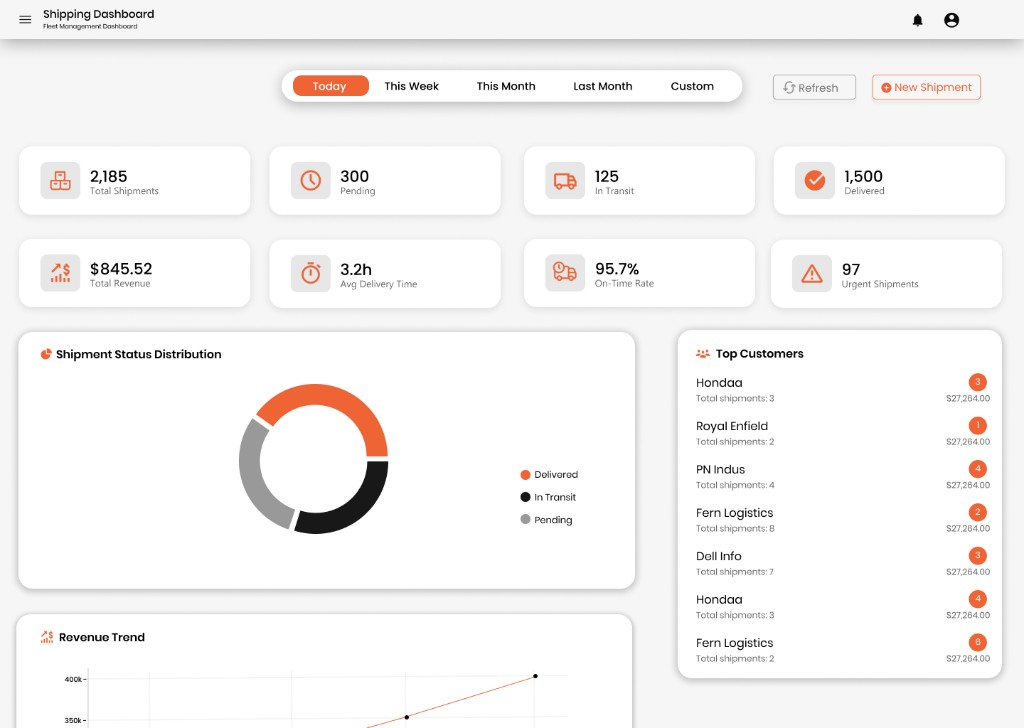Select Dell Info customer name
1024x728 pixels.
(718, 556)
